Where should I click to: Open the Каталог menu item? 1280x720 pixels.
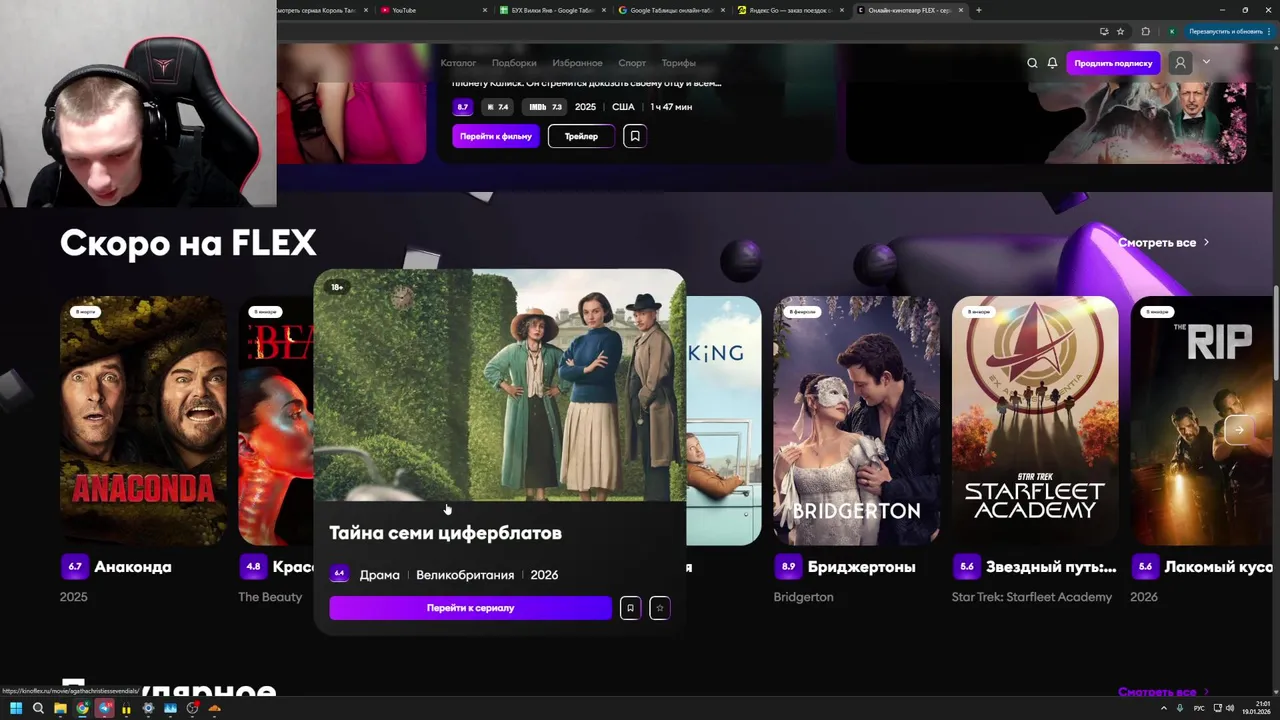pyautogui.click(x=458, y=63)
